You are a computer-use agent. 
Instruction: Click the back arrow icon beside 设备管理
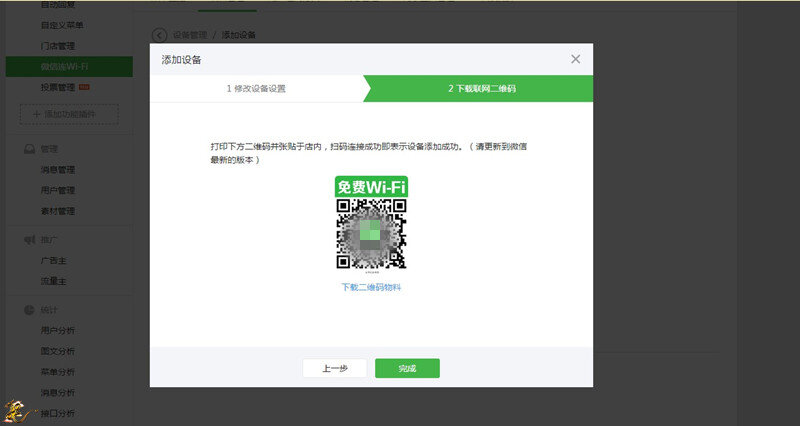(x=159, y=35)
